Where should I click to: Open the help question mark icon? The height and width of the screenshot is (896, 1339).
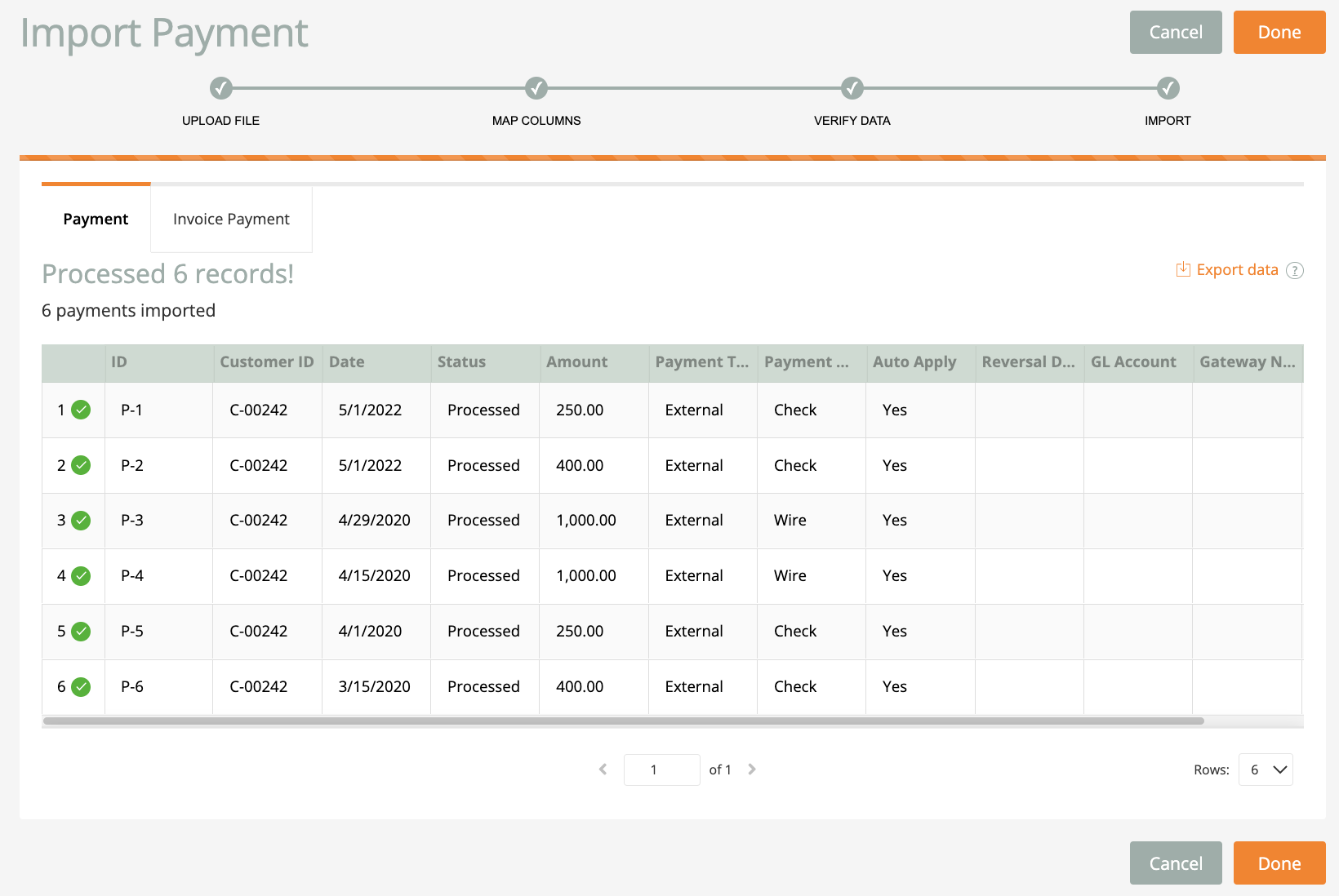coord(1295,270)
